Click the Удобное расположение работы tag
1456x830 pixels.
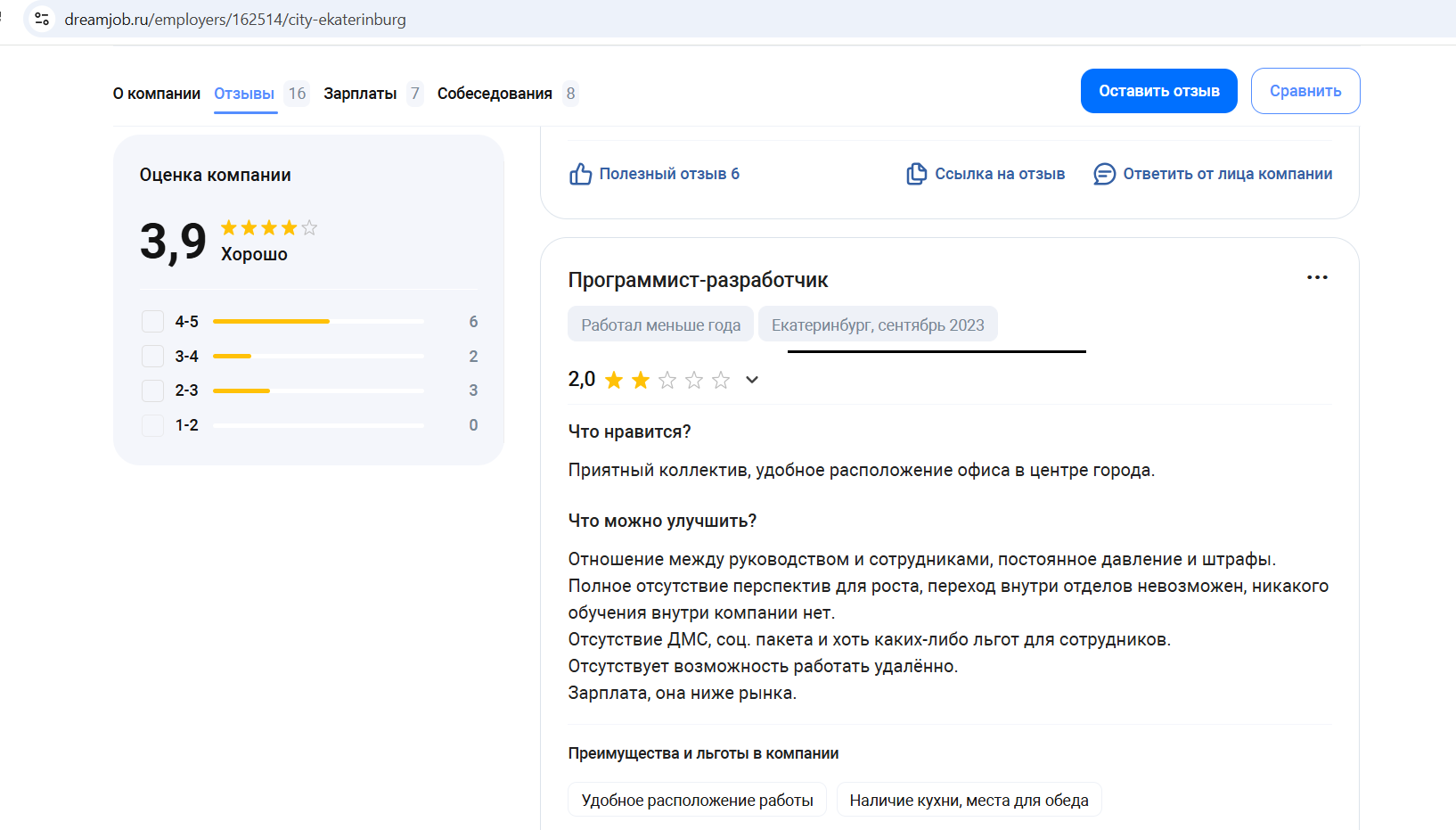click(697, 800)
